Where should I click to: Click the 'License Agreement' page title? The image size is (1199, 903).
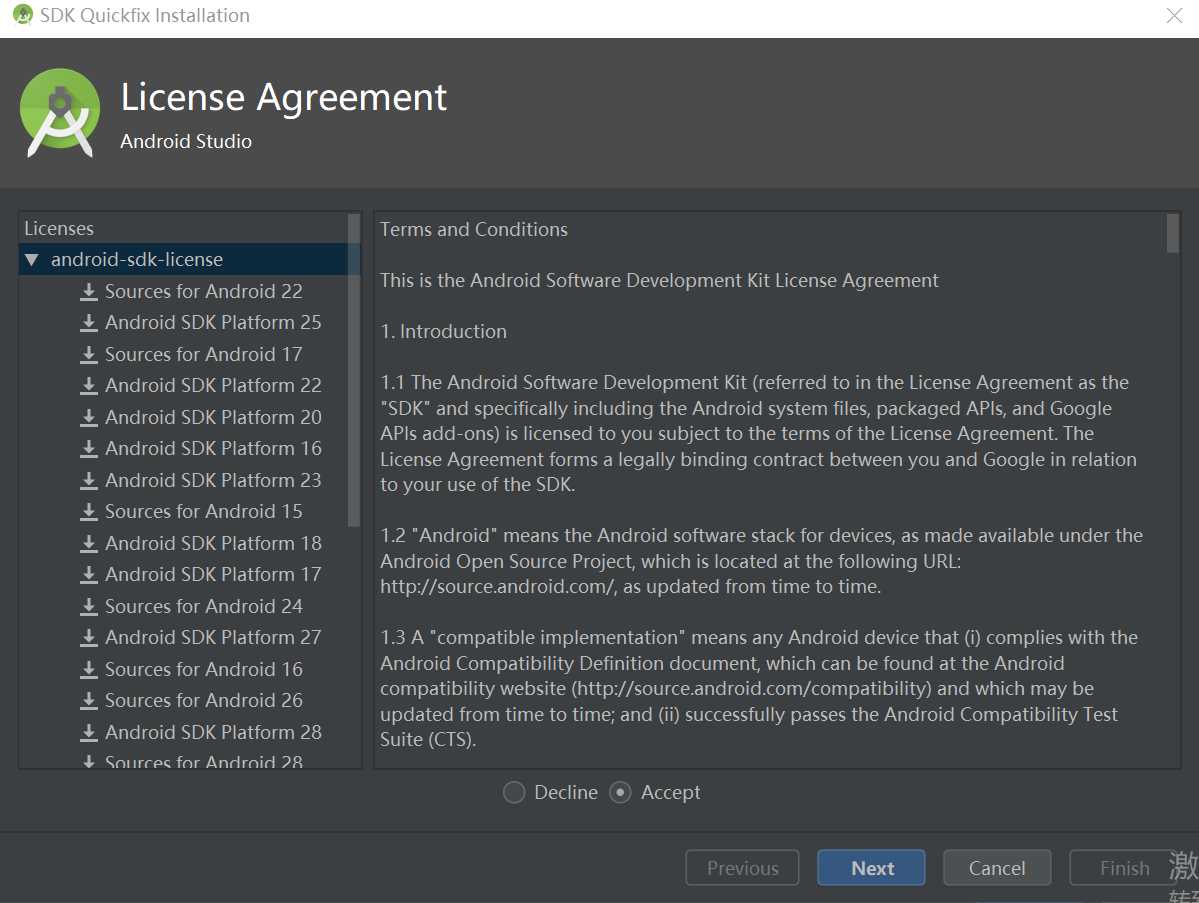284,98
